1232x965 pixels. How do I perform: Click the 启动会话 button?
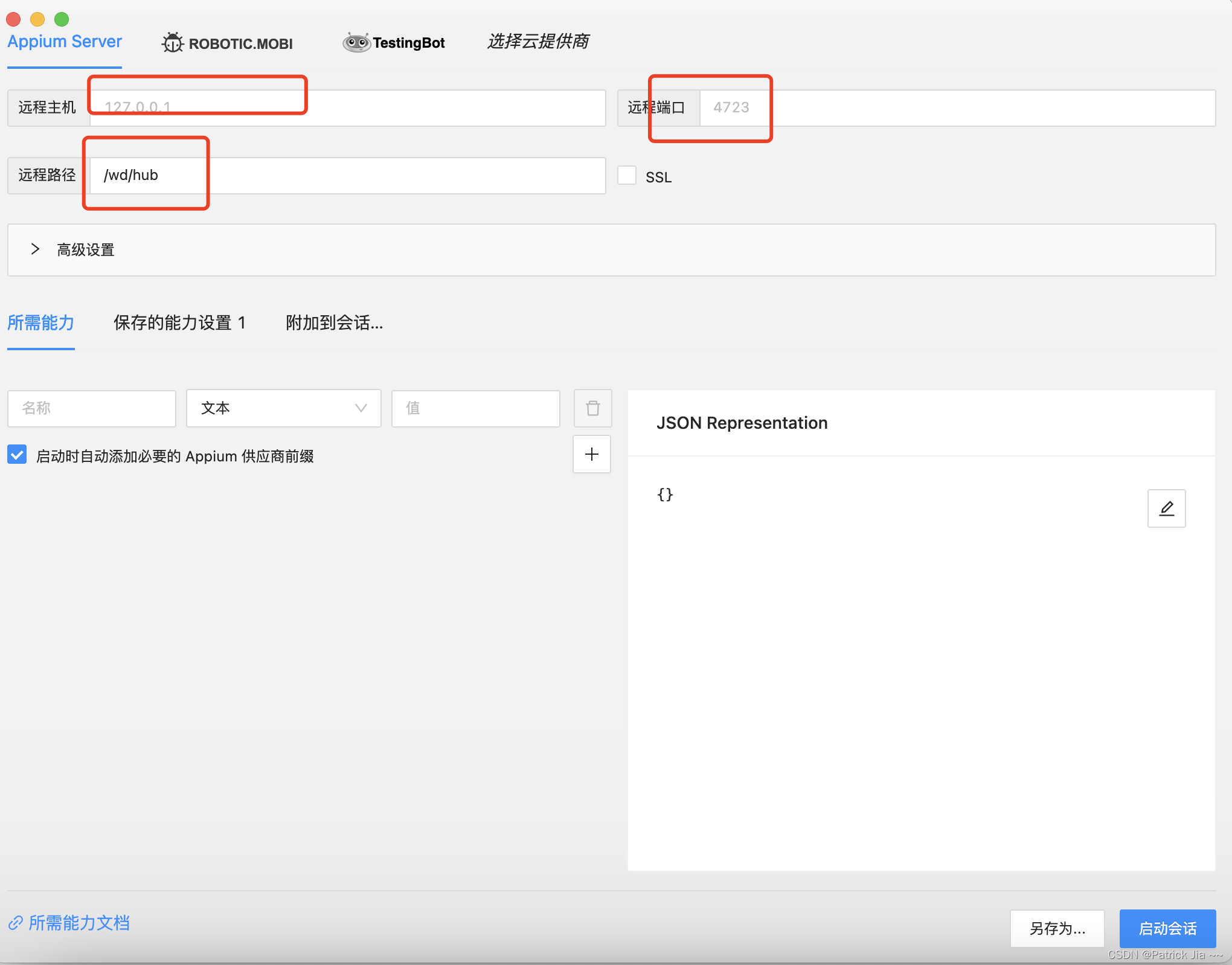coord(1167,928)
